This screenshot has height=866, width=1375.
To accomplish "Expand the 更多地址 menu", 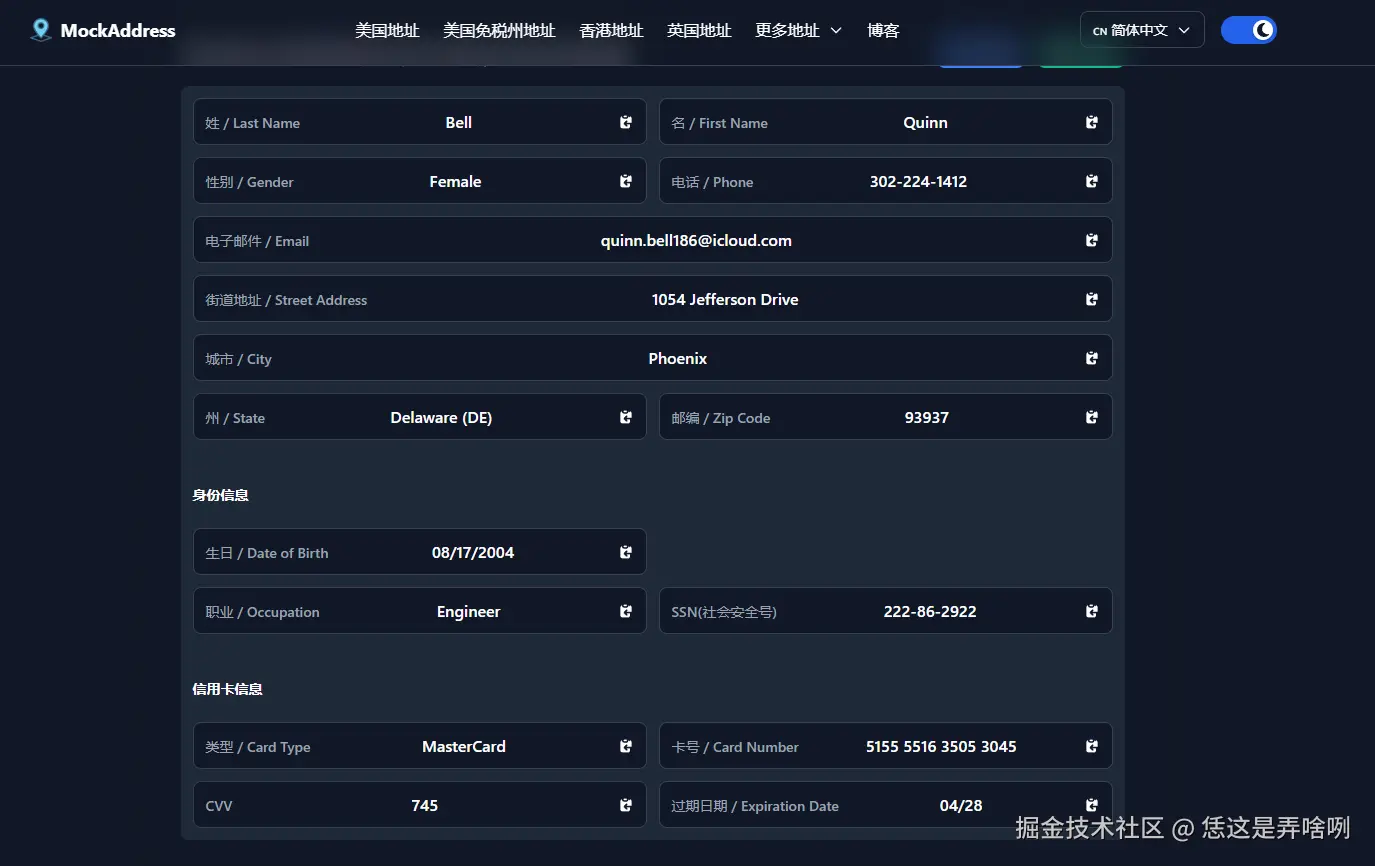I will tap(798, 30).
